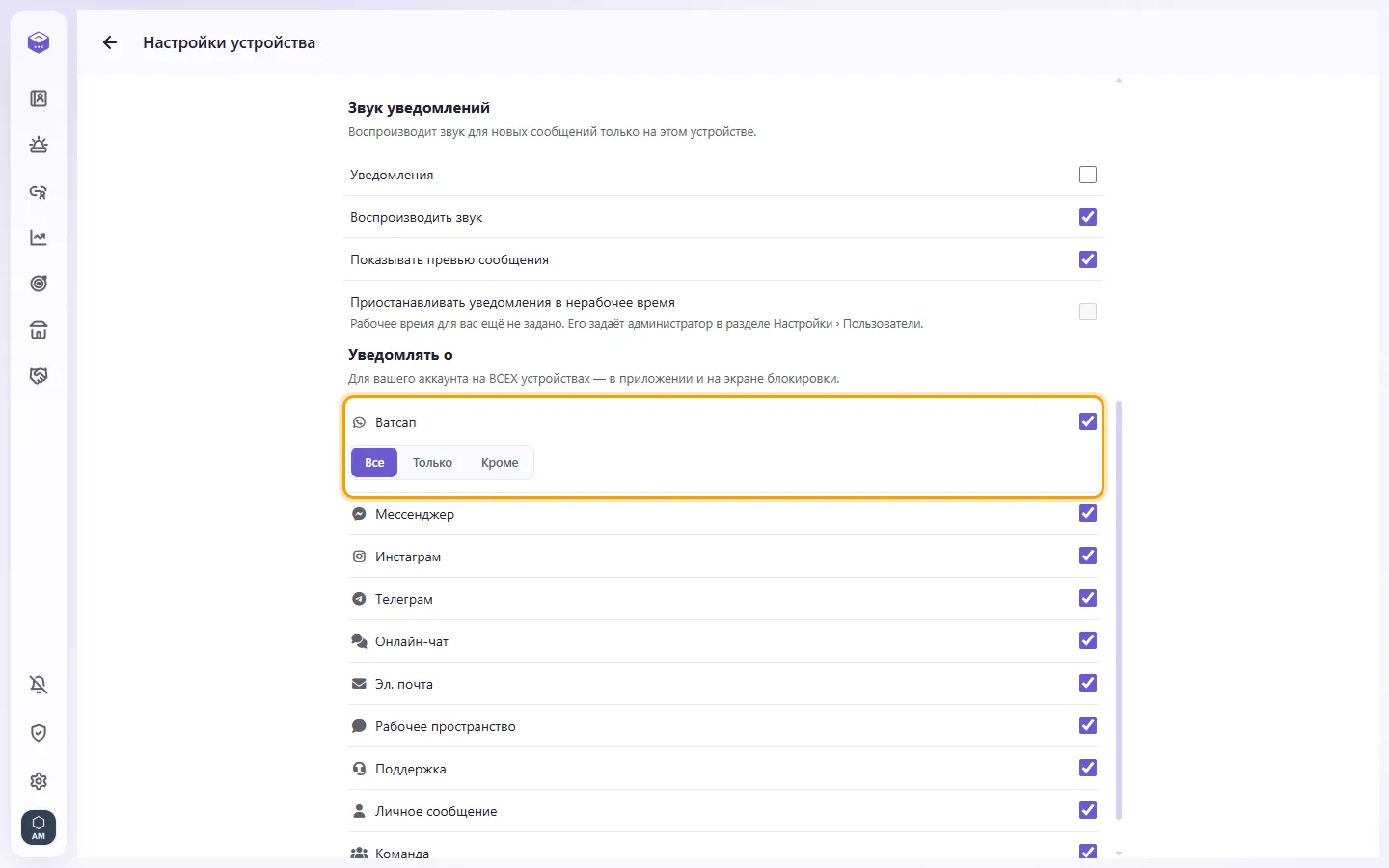Click the Instagram icon beside Инстаграм

click(359, 556)
